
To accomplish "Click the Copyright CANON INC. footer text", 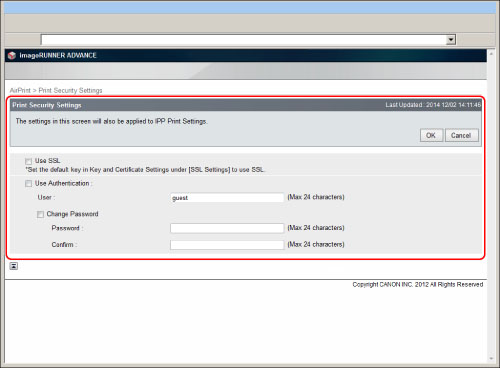I will (418, 284).
